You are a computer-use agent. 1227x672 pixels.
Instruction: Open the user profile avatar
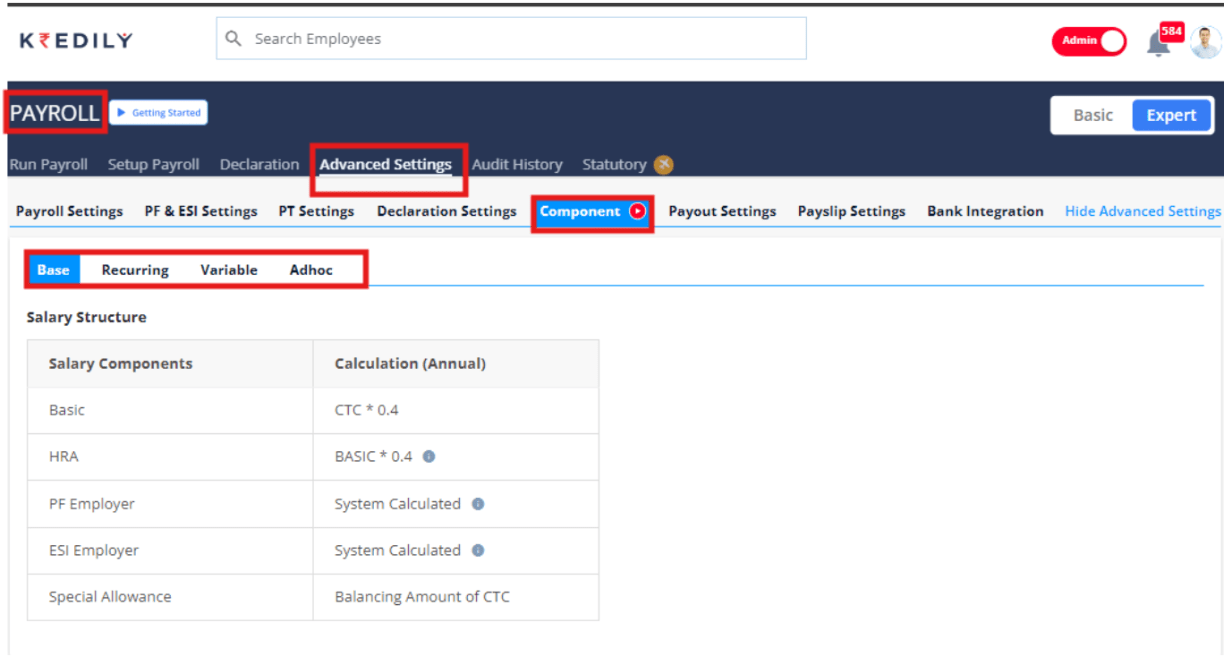point(1203,40)
